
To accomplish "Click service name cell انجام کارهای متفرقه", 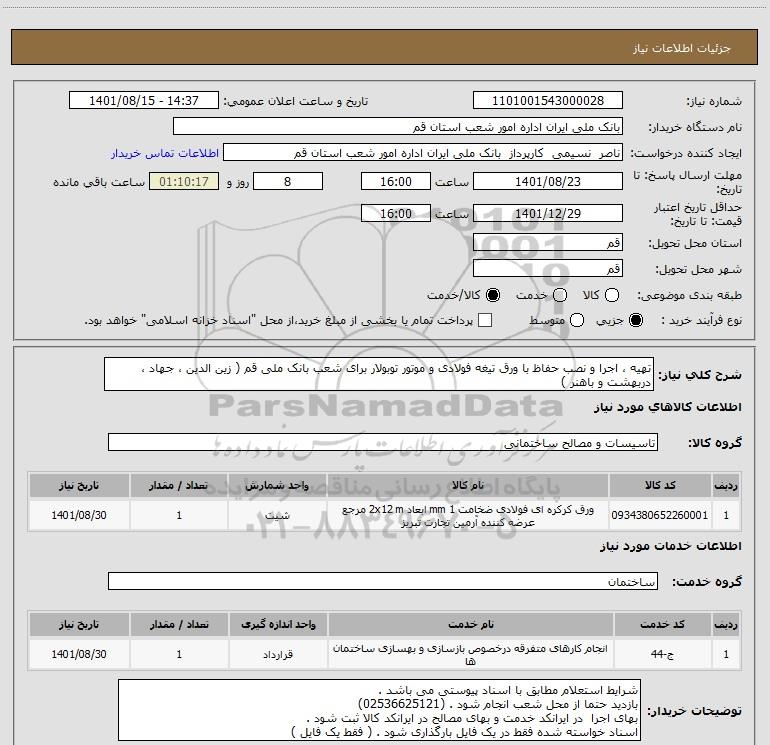I will pyautogui.click(x=470, y=654).
